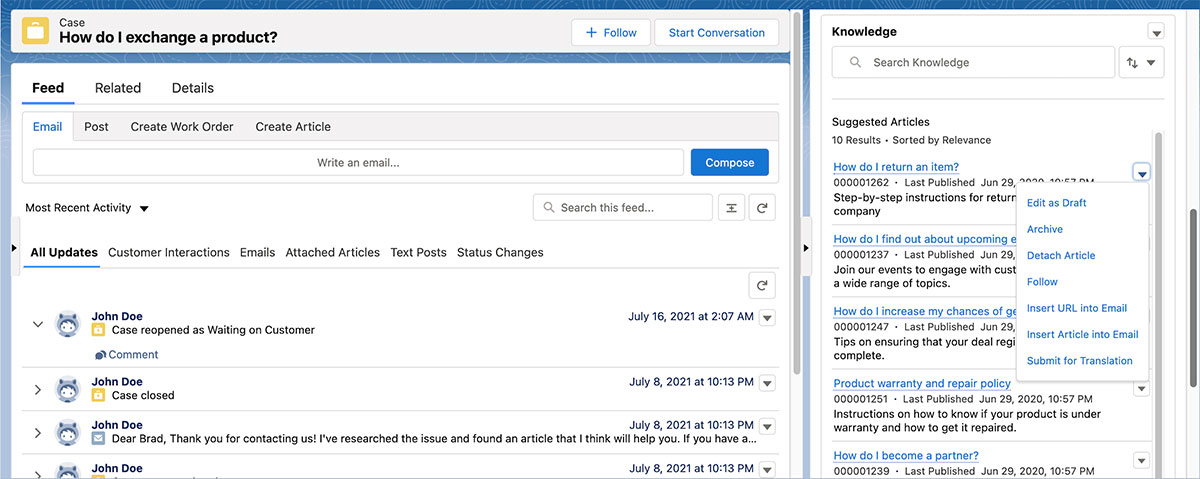1200x479 pixels.
Task: Collapse the left sidebar arrow handle
Action: click(14, 248)
